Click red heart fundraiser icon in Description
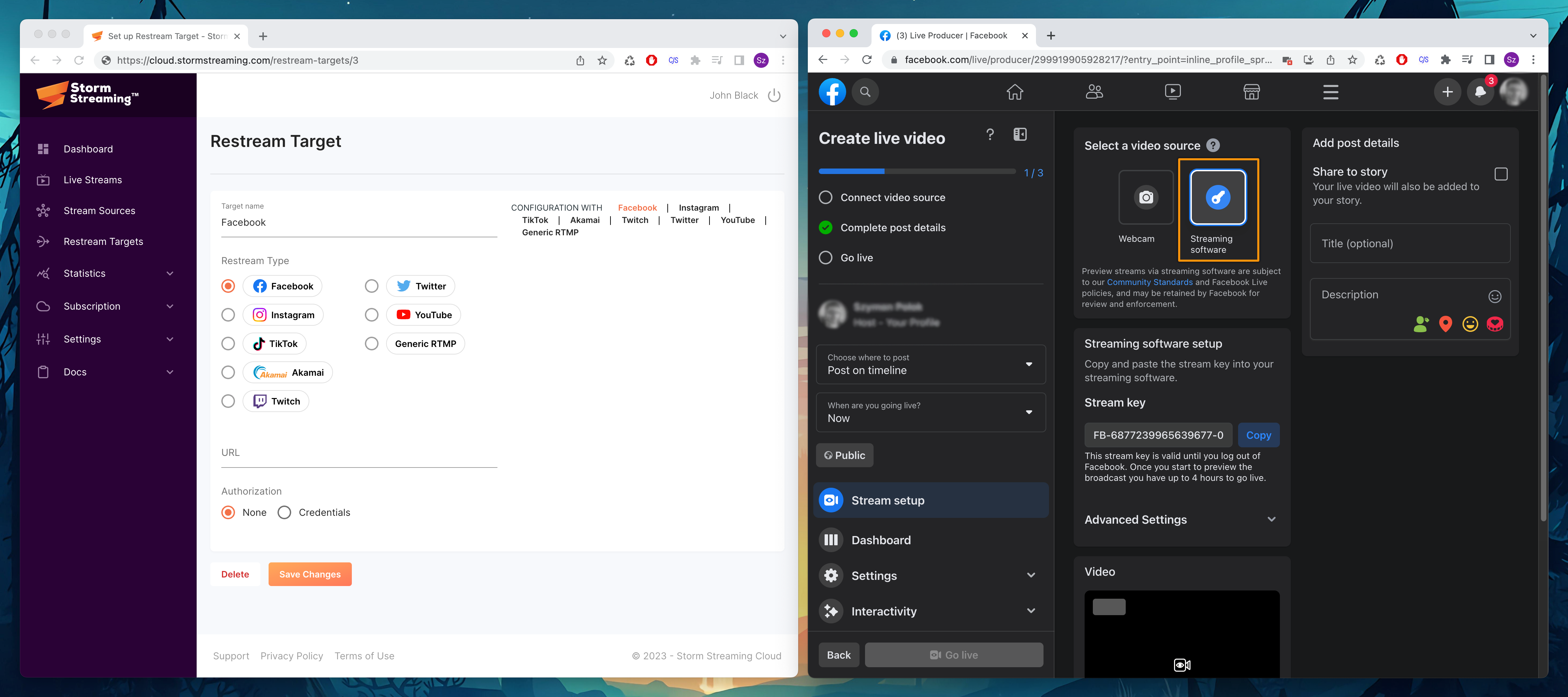The width and height of the screenshot is (1568, 697). coord(1495,324)
